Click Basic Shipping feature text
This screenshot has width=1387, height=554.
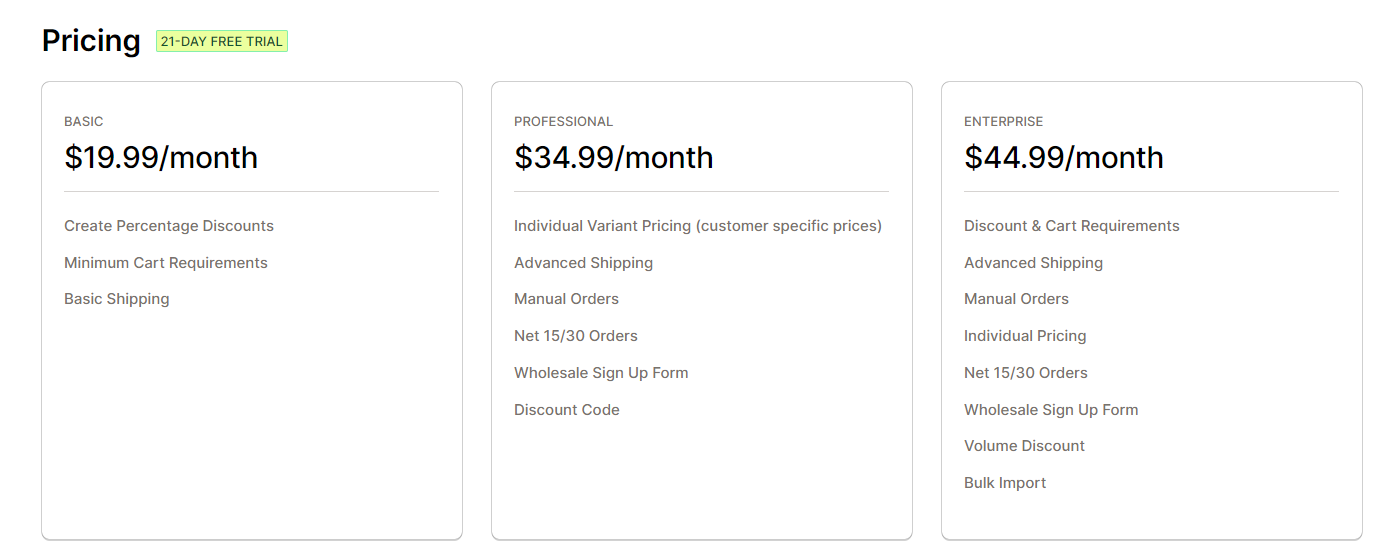click(117, 299)
